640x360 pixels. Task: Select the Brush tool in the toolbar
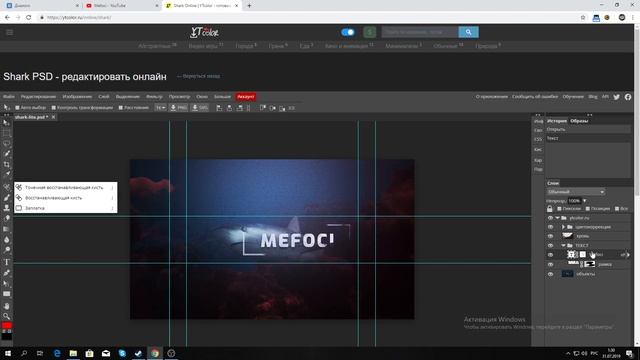tap(7, 197)
